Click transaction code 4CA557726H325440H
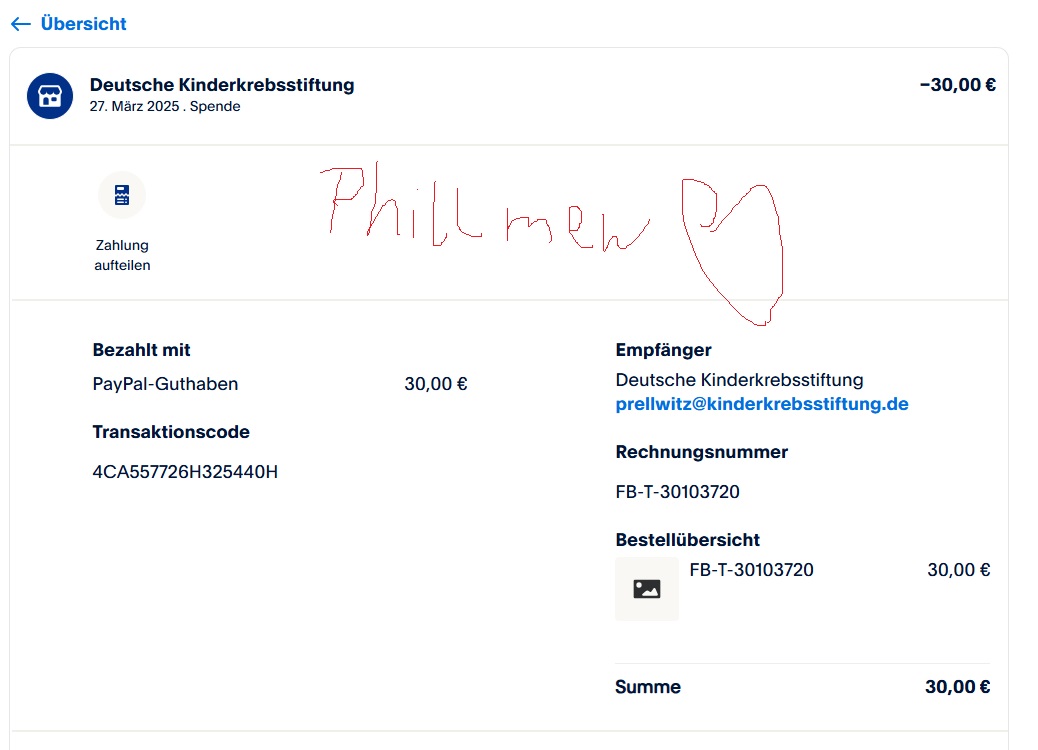The height and width of the screenshot is (750, 1038). pyautogui.click(x=185, y=471)
